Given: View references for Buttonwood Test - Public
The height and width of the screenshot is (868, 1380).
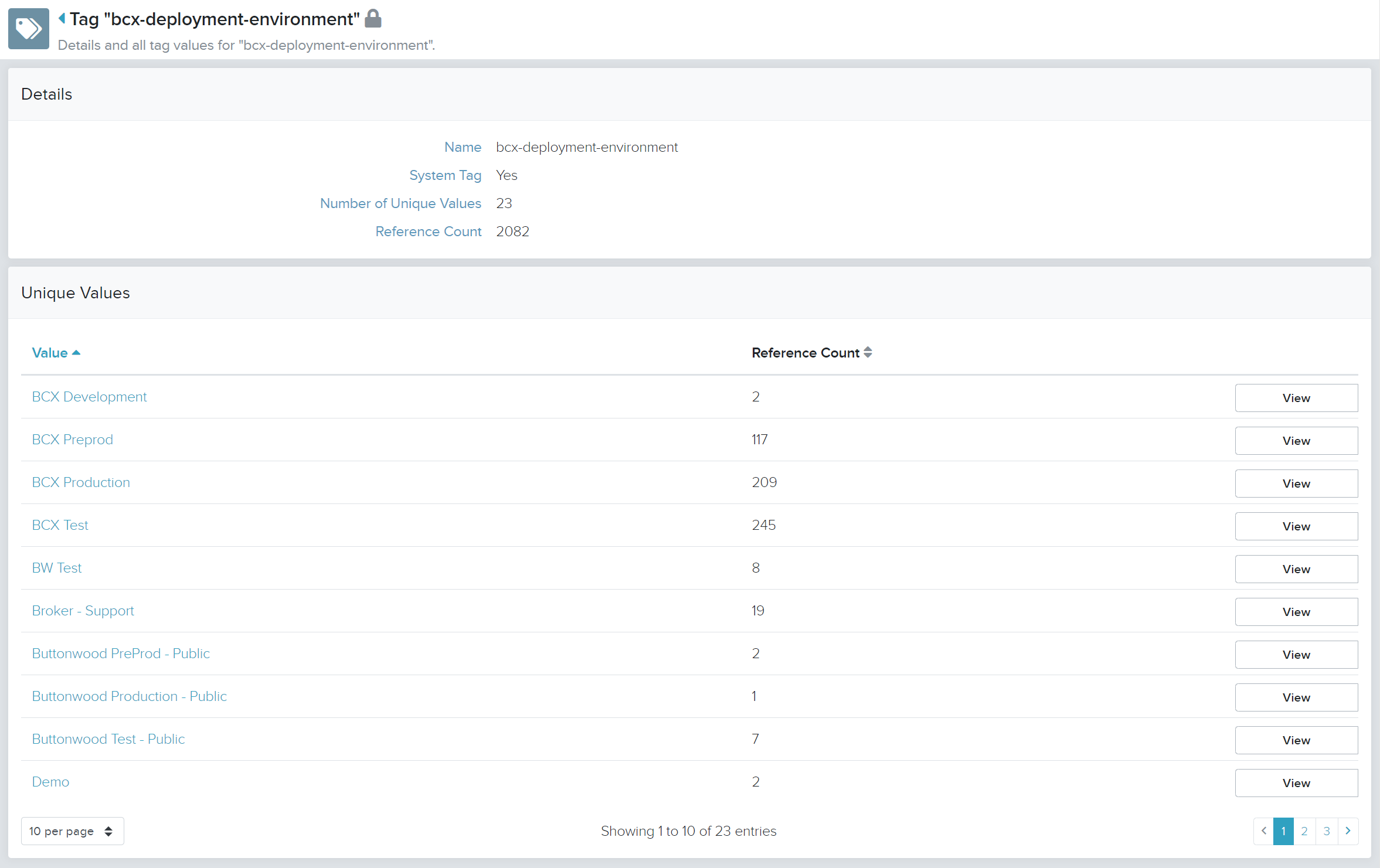Looking at the screenshot, I should [x=1296, y=740].
